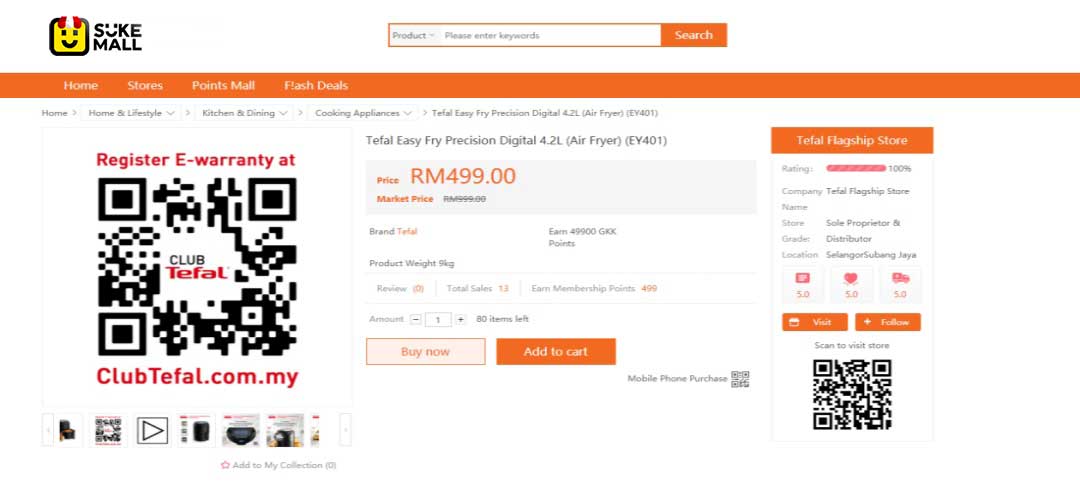The image size is (1080, 484).
Task: Click the Mobile Phone Purchase QR icon
Action: [x=740, y=379]
